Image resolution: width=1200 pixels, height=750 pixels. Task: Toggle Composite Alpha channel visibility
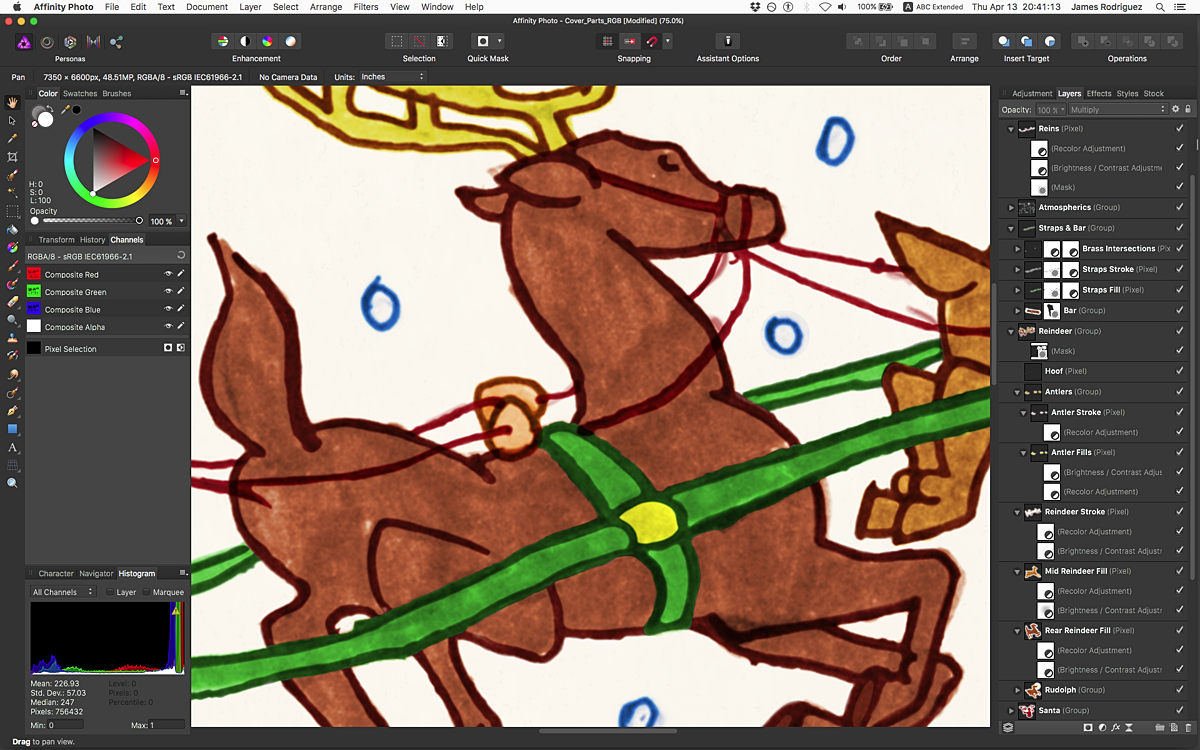(x=168, y=327)
